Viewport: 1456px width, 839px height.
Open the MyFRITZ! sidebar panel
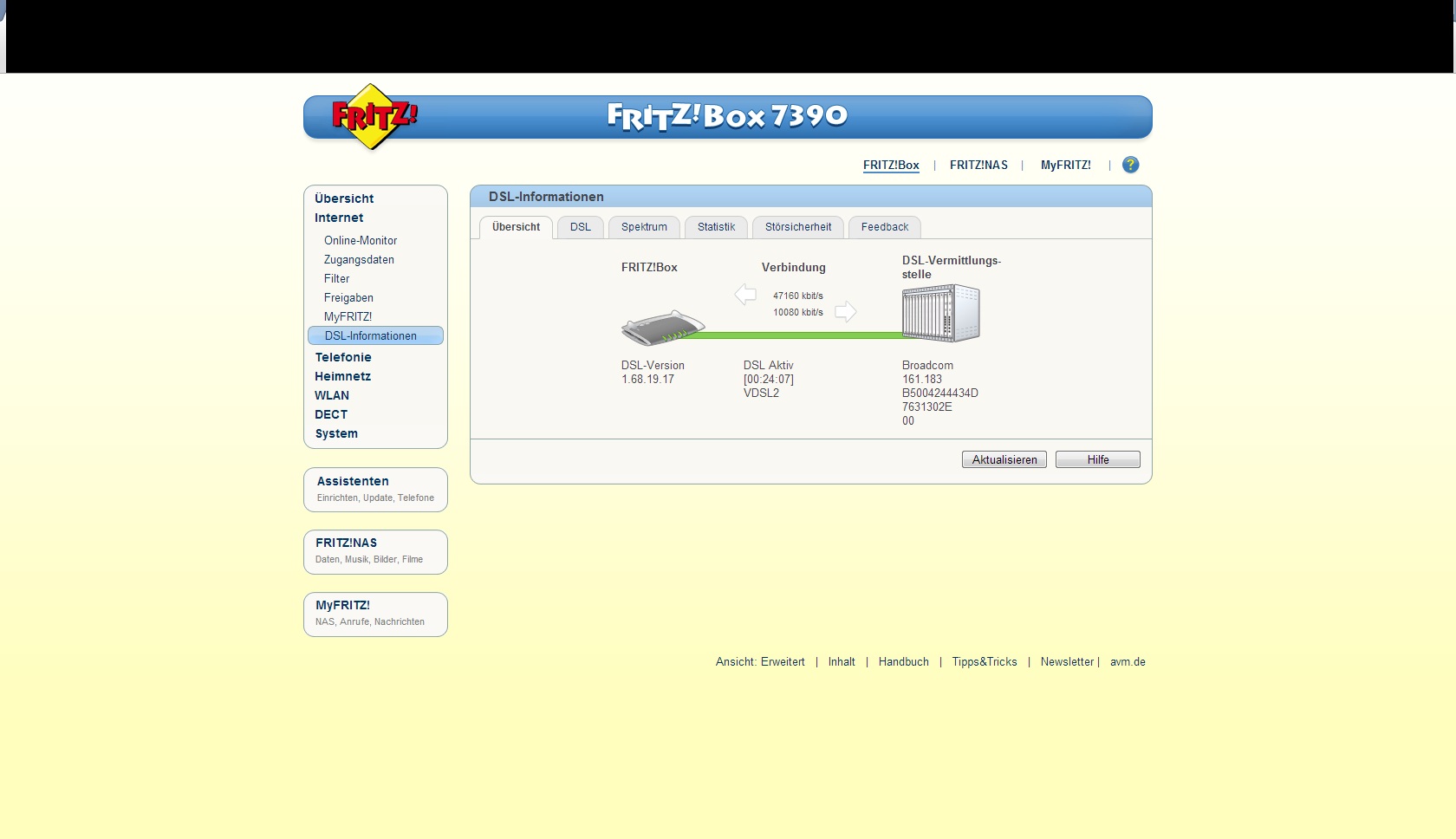375,615
